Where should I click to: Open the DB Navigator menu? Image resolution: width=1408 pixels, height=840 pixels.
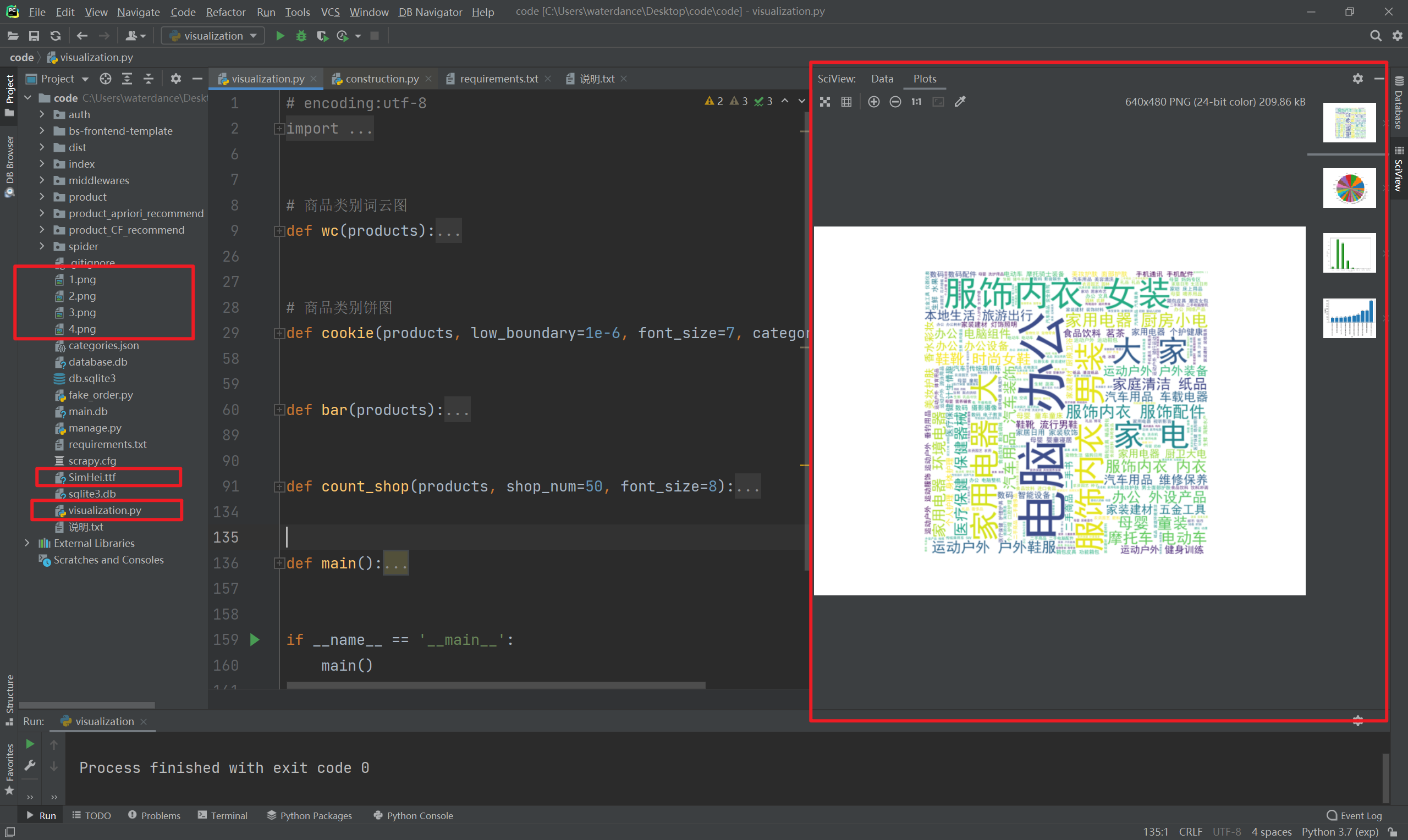[x=430, y=12]
